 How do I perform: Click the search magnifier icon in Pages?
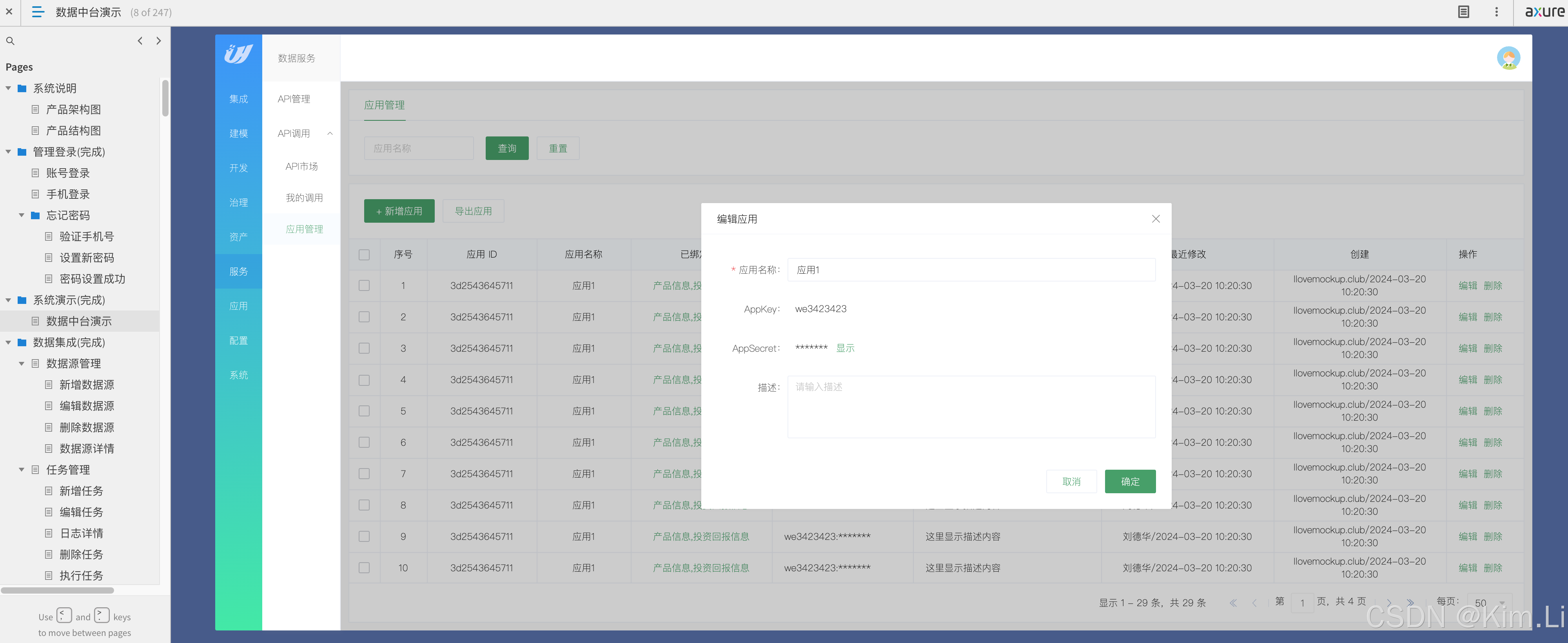point(10,41)
